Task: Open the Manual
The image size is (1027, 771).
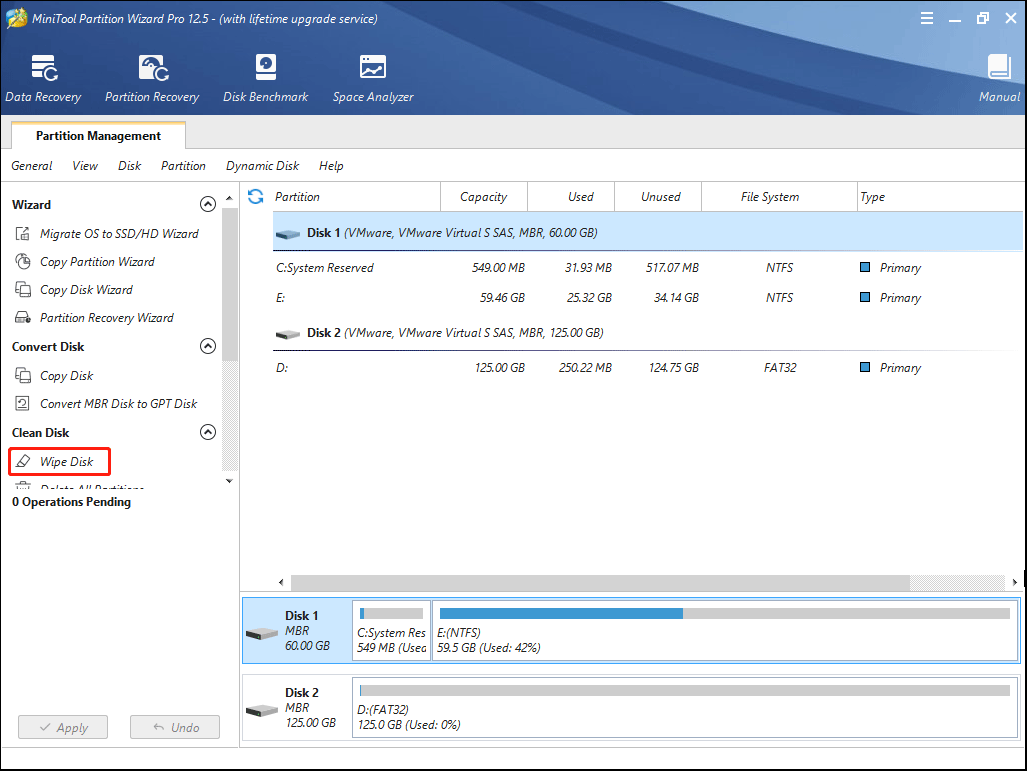Action: point(999,78)
